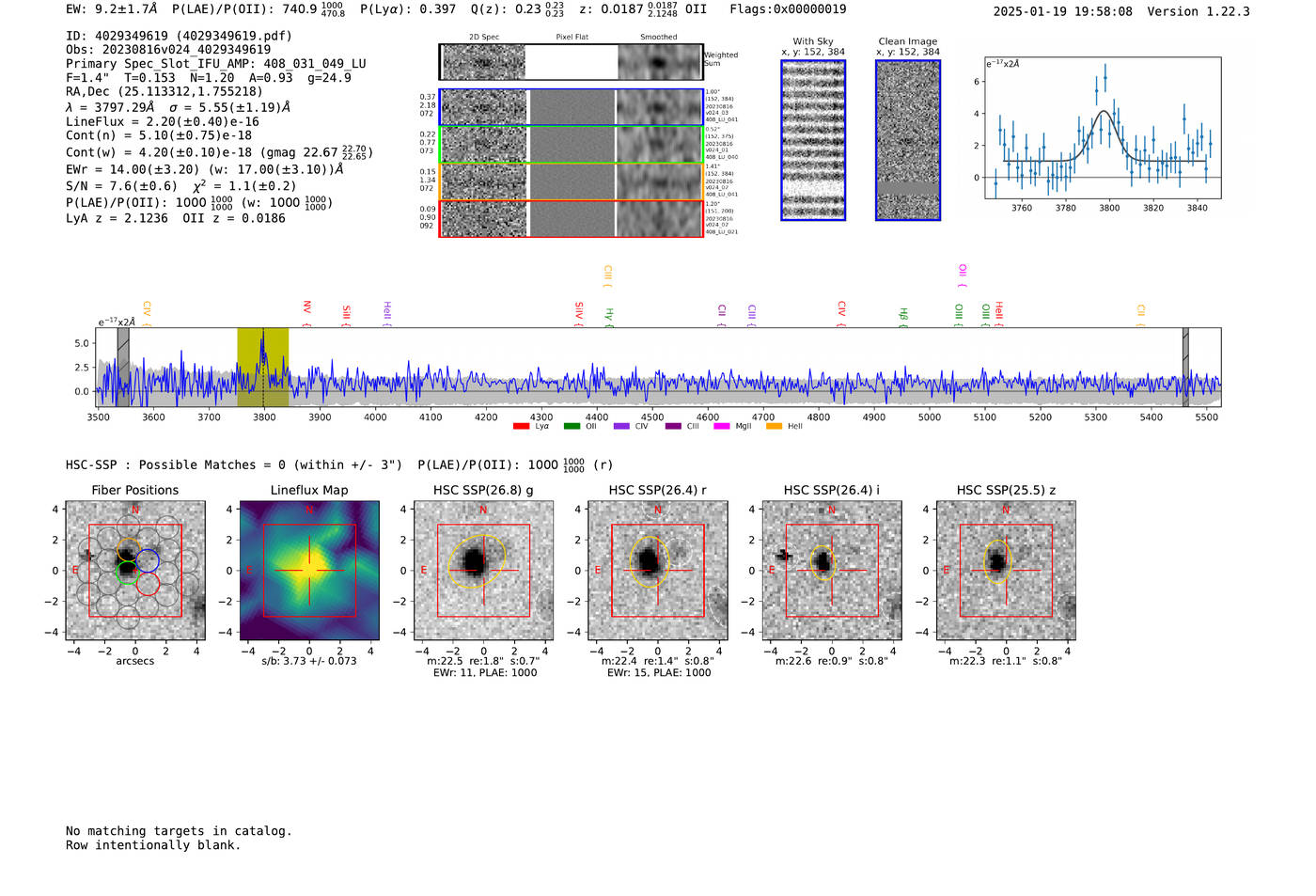Click the OII green legend swatch
Screen dimensions: 1316x896
(x=572, y=427)
